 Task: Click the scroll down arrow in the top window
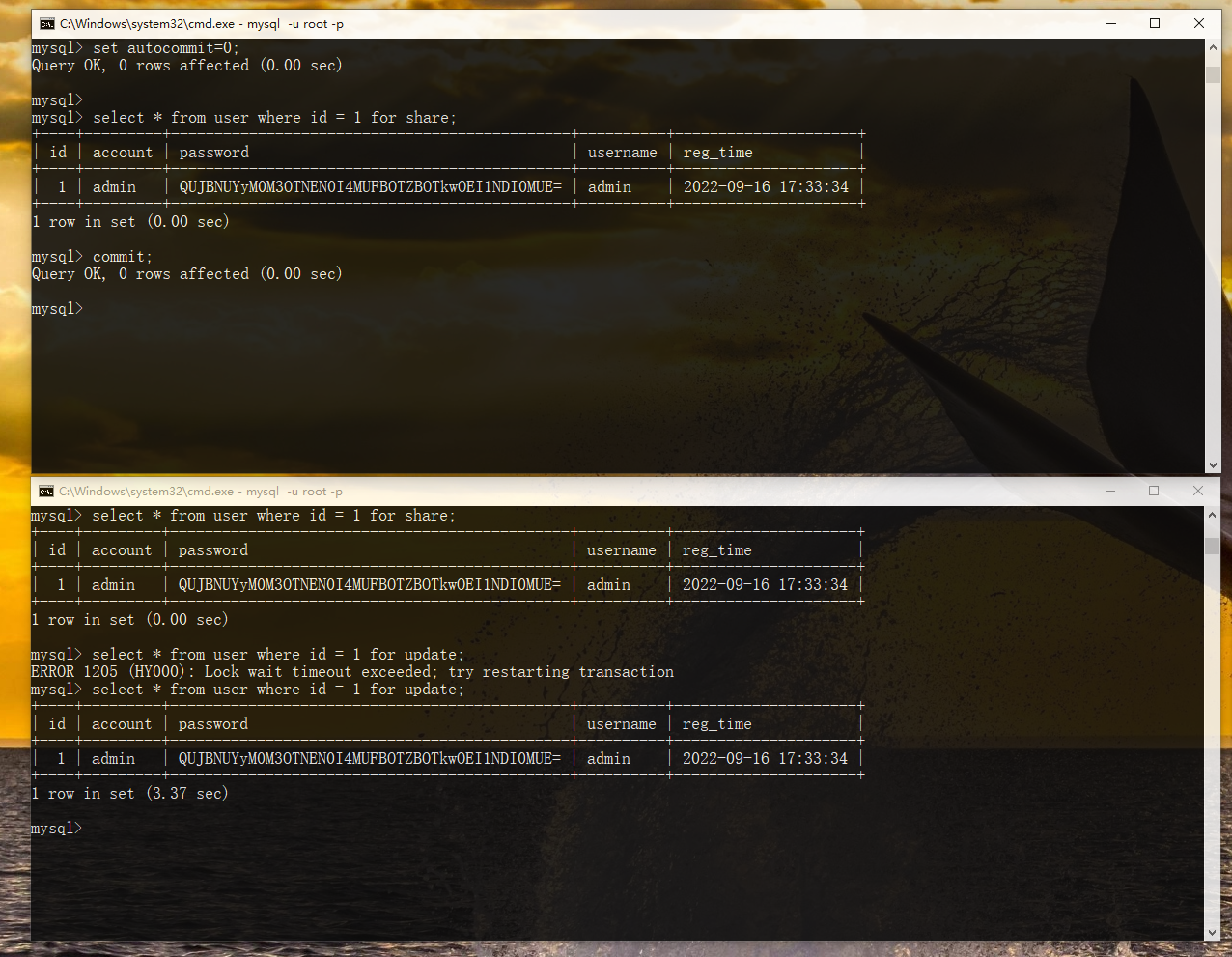(x=1213, y=464)
